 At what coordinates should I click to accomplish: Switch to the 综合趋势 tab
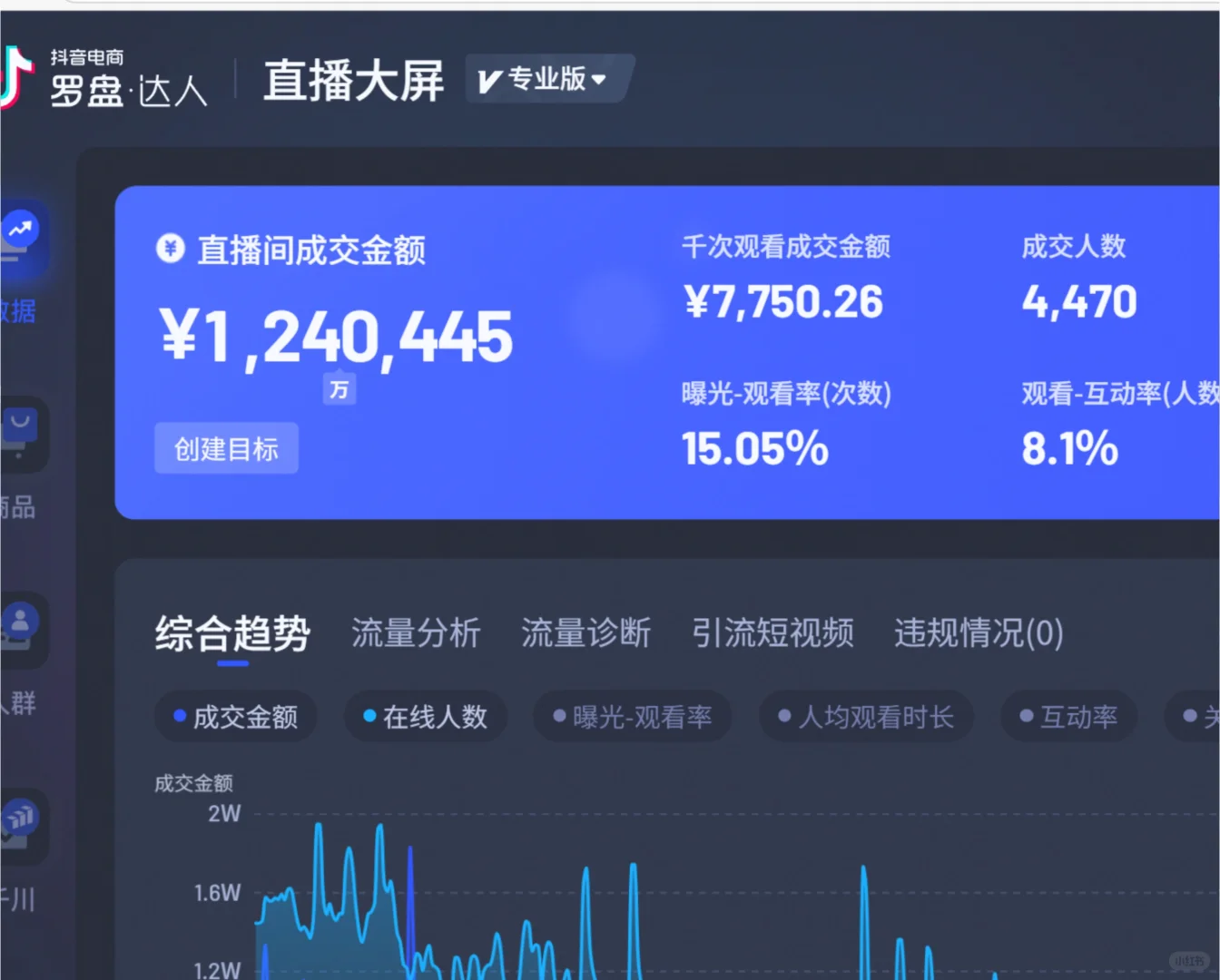point(232,633)
